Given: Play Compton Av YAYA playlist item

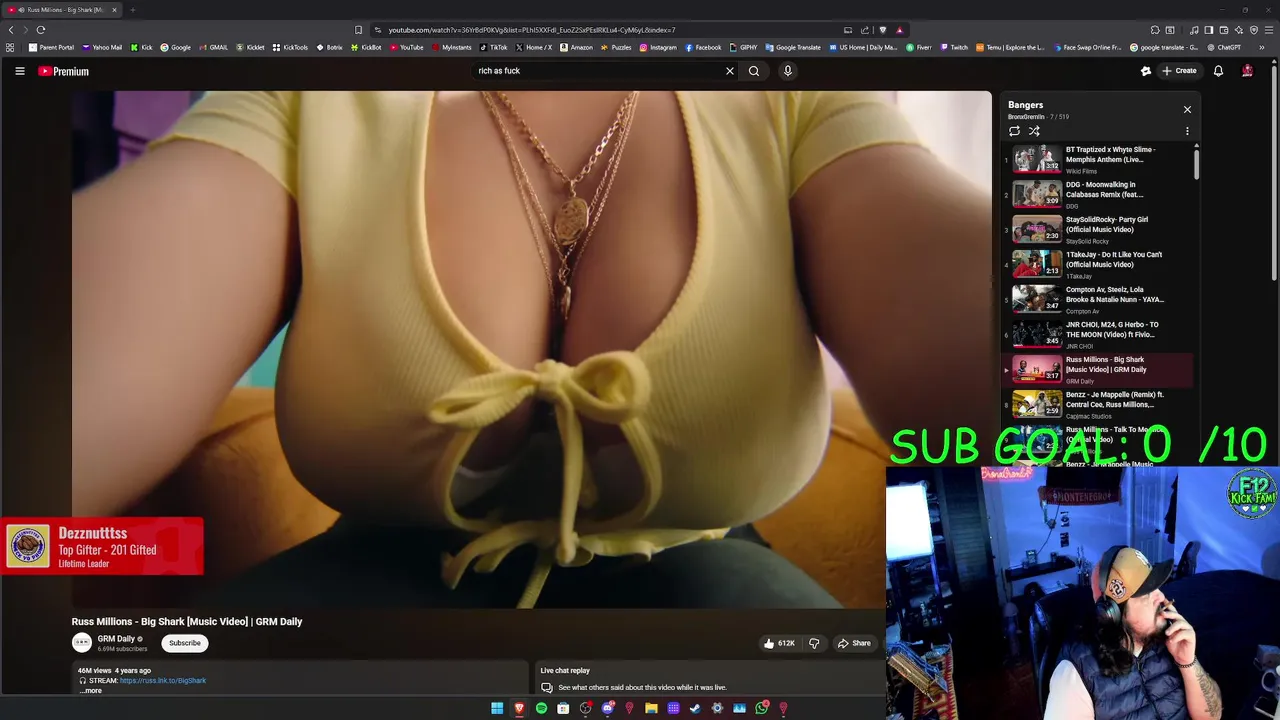Looking at the screenshot, I should (1098, 300).
